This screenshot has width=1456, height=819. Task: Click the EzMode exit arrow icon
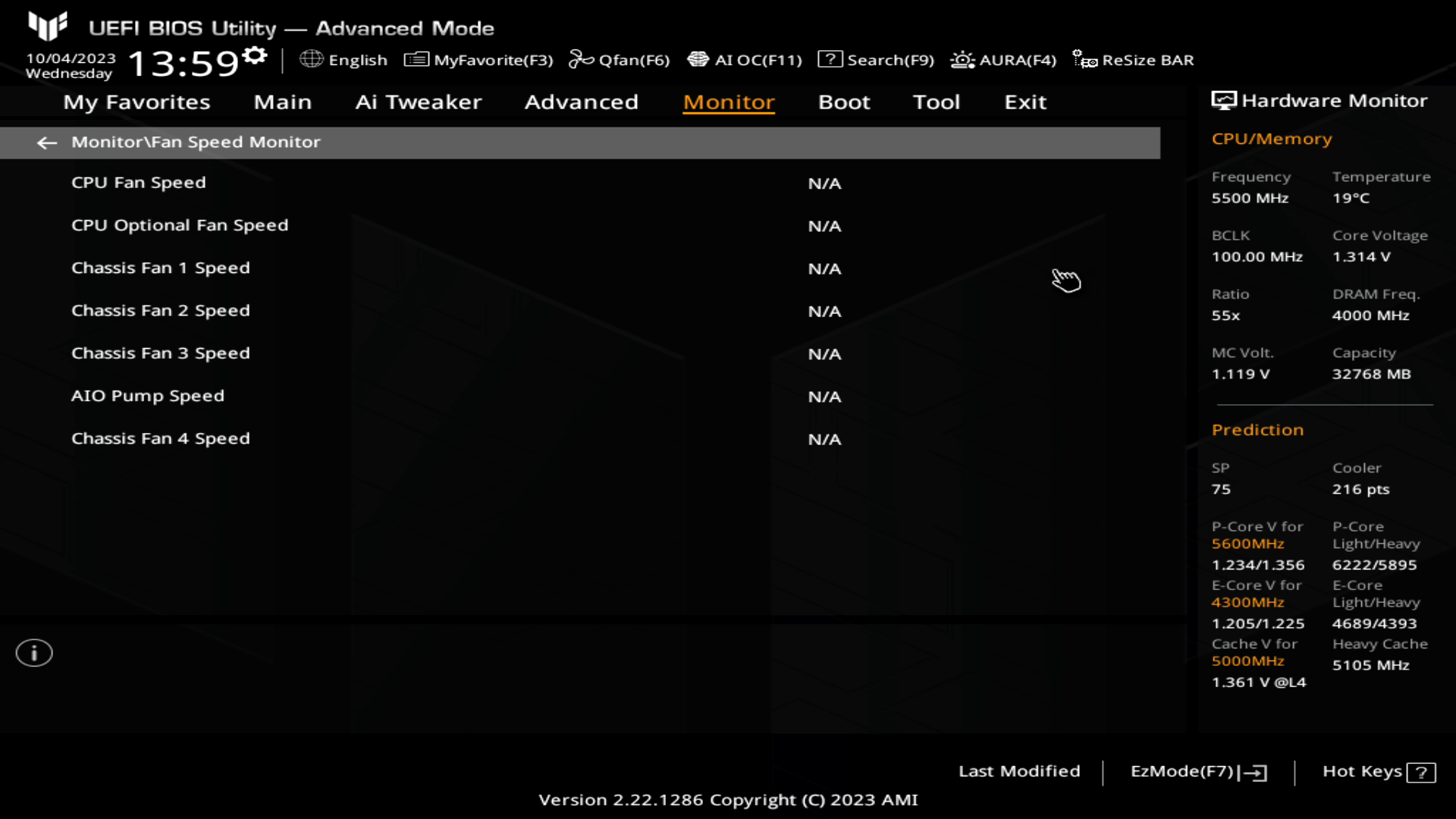1253,772
